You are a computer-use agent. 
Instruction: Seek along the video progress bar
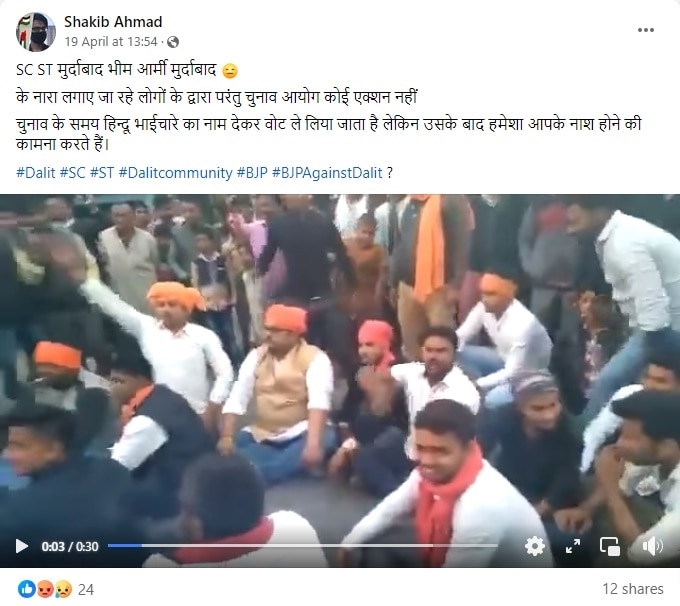click(x=302, y=546)
